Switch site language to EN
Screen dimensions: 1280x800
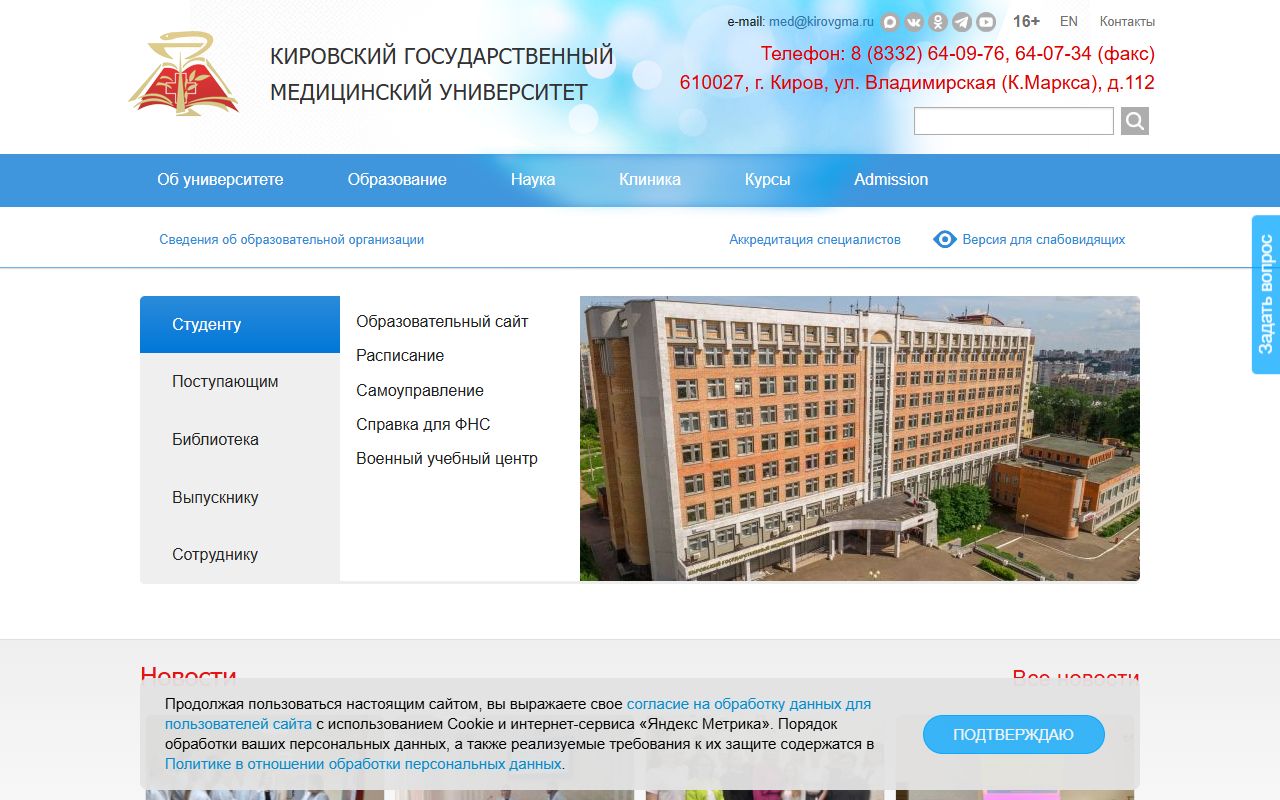1069,21
